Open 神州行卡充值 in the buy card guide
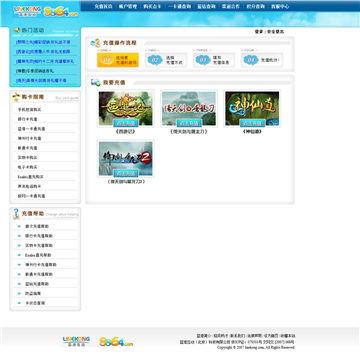The image size is (360, 360). [x=29, y=138]
